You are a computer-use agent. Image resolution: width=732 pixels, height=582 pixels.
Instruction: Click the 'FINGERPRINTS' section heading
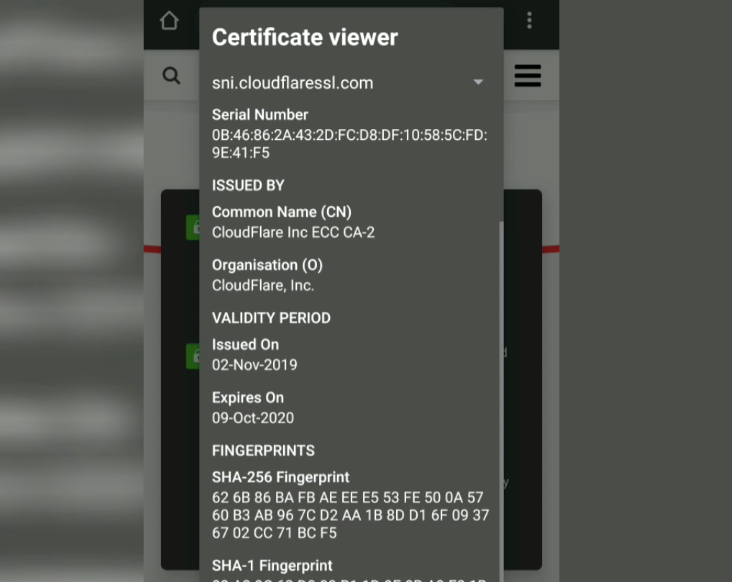point(263,450)
